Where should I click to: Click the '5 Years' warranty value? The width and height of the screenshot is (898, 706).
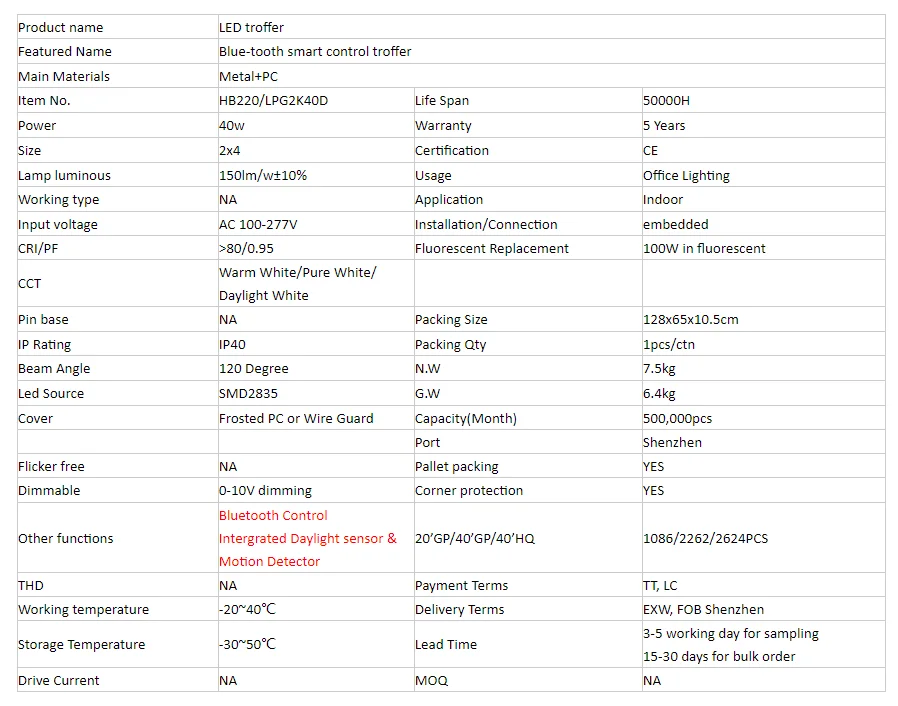[x=664, y=126]
